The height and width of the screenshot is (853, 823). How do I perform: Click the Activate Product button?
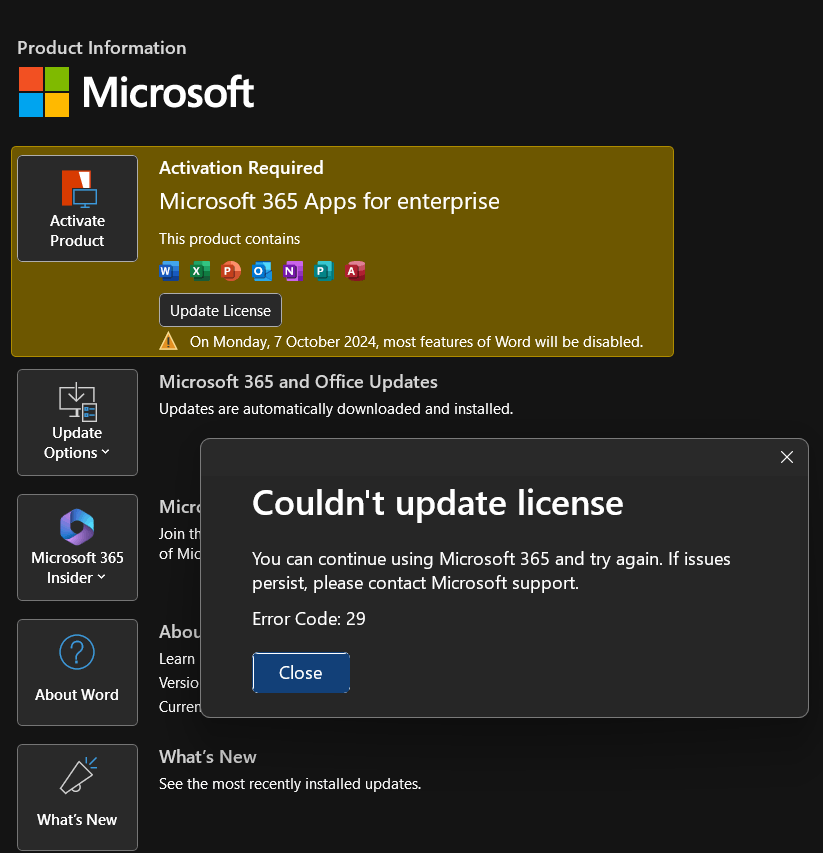pos(77,208)
